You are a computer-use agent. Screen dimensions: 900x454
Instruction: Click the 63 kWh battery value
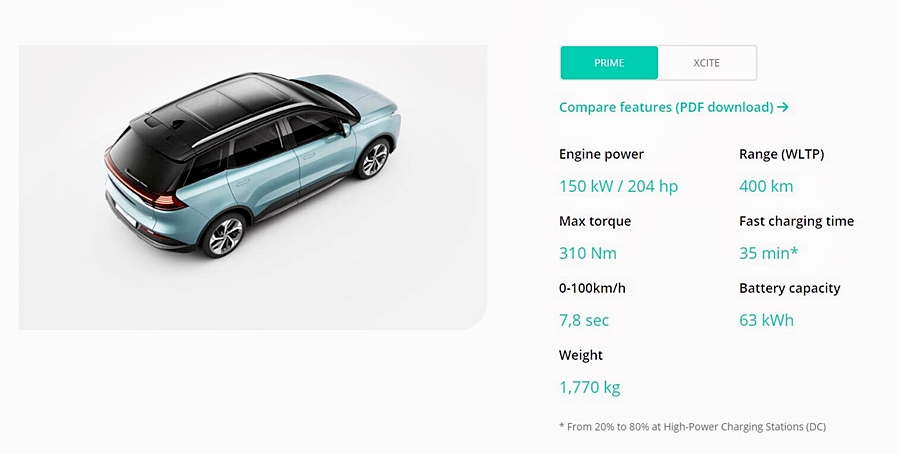(766, 320)
